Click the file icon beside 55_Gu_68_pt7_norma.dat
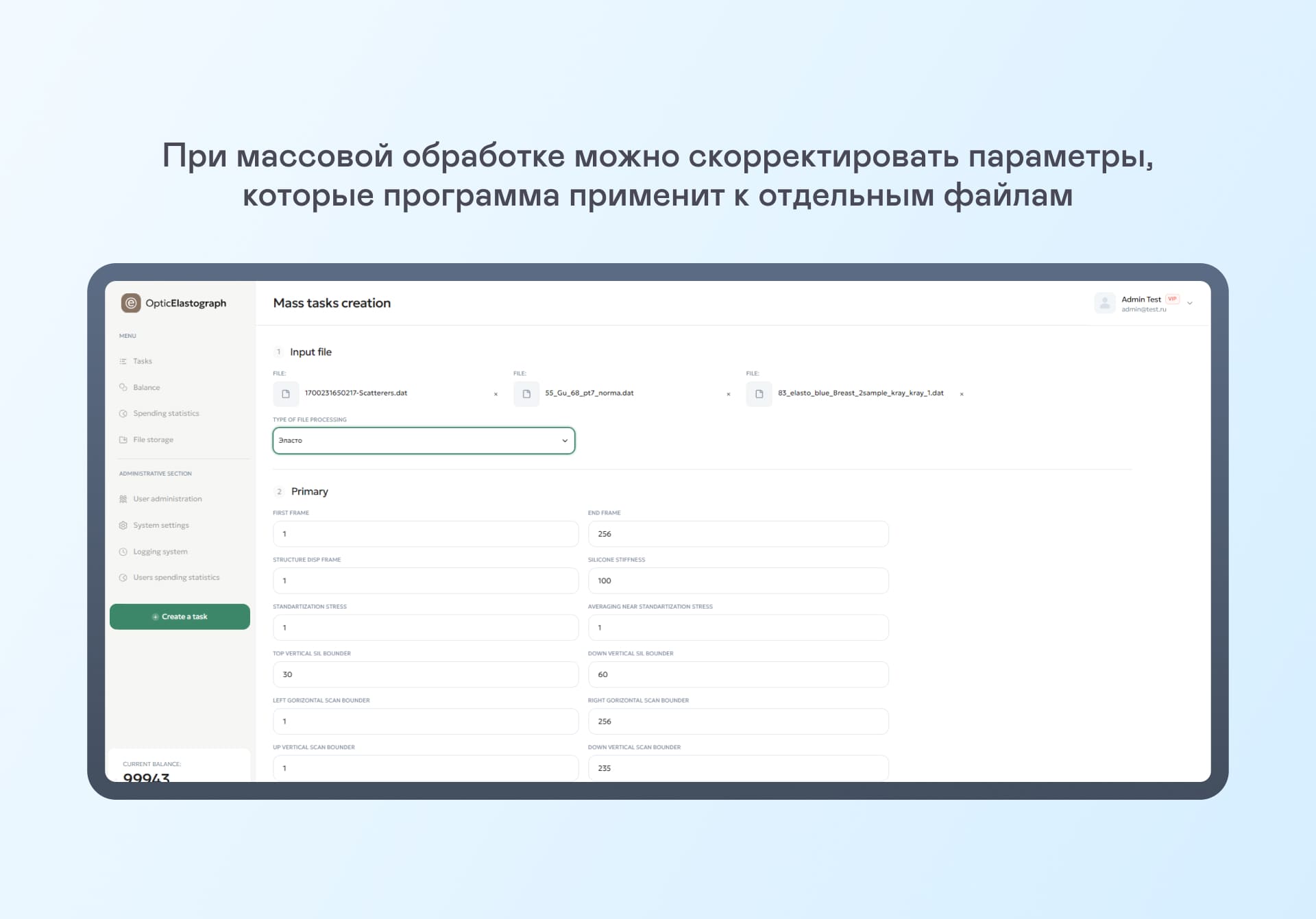1316x919 pixels. [526, 394]
